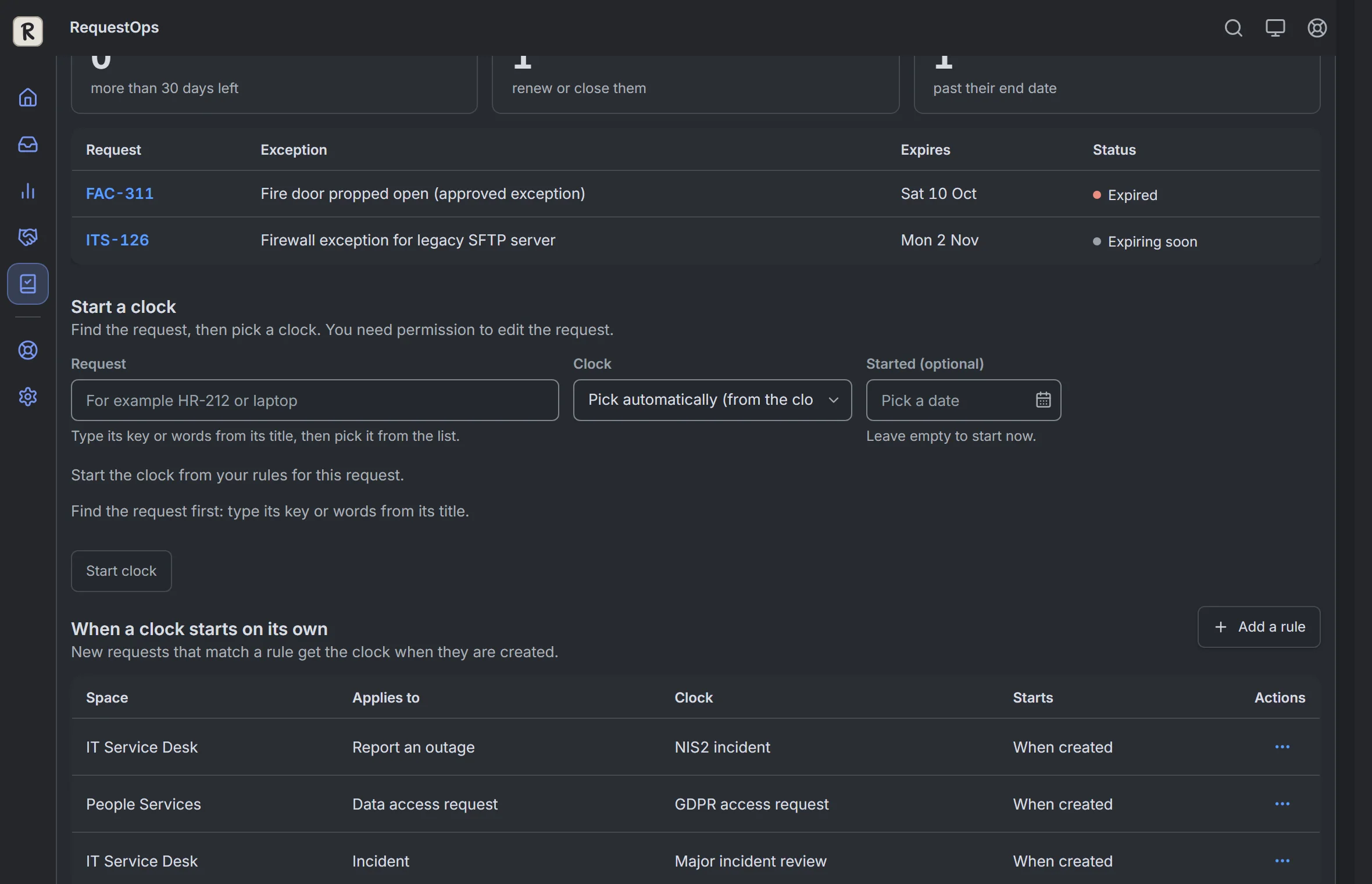Click the 'Mon 2 Nov' expiry date
Screen dimensions: 1372x884
coord(939,240)
